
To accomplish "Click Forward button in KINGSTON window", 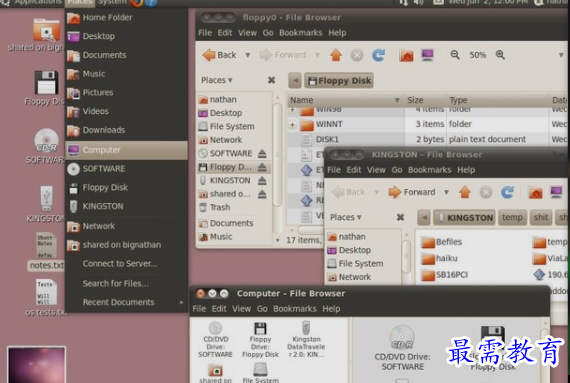I will click(x=412, y=192).
